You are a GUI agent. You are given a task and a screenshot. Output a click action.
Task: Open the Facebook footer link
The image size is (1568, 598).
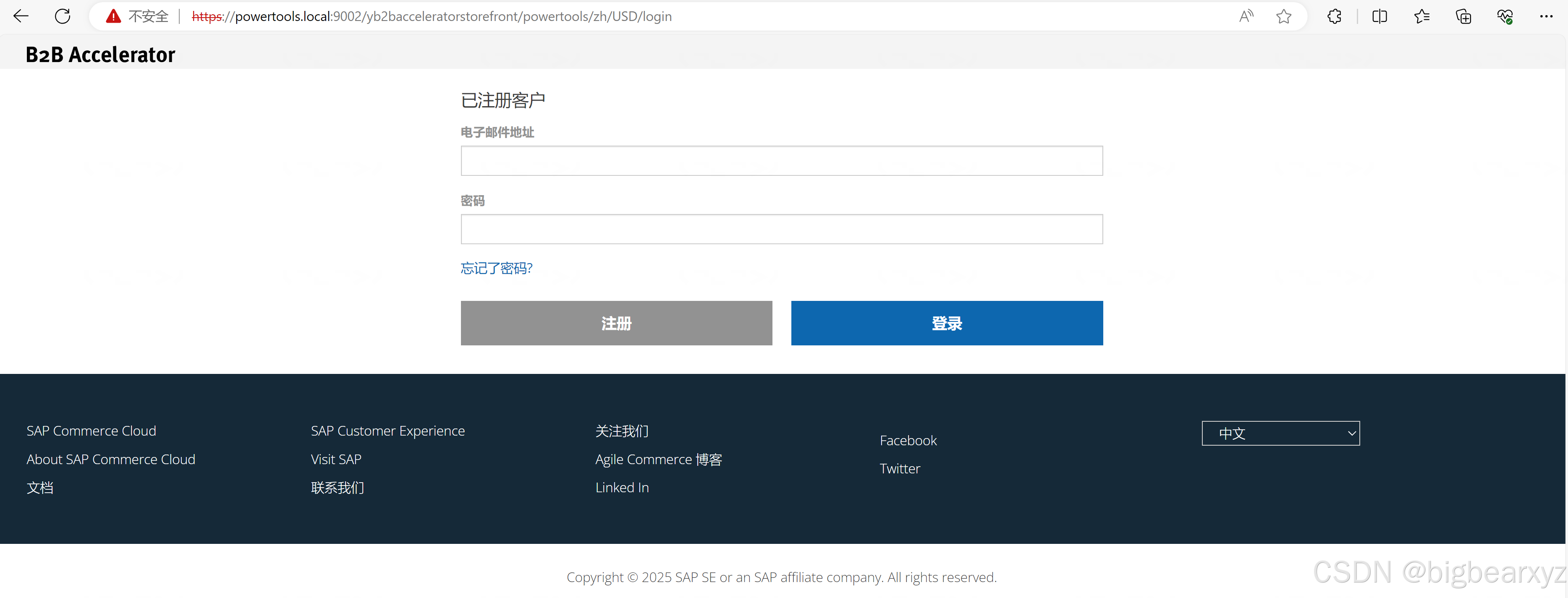pyautogui.click(x=908, y=441)
